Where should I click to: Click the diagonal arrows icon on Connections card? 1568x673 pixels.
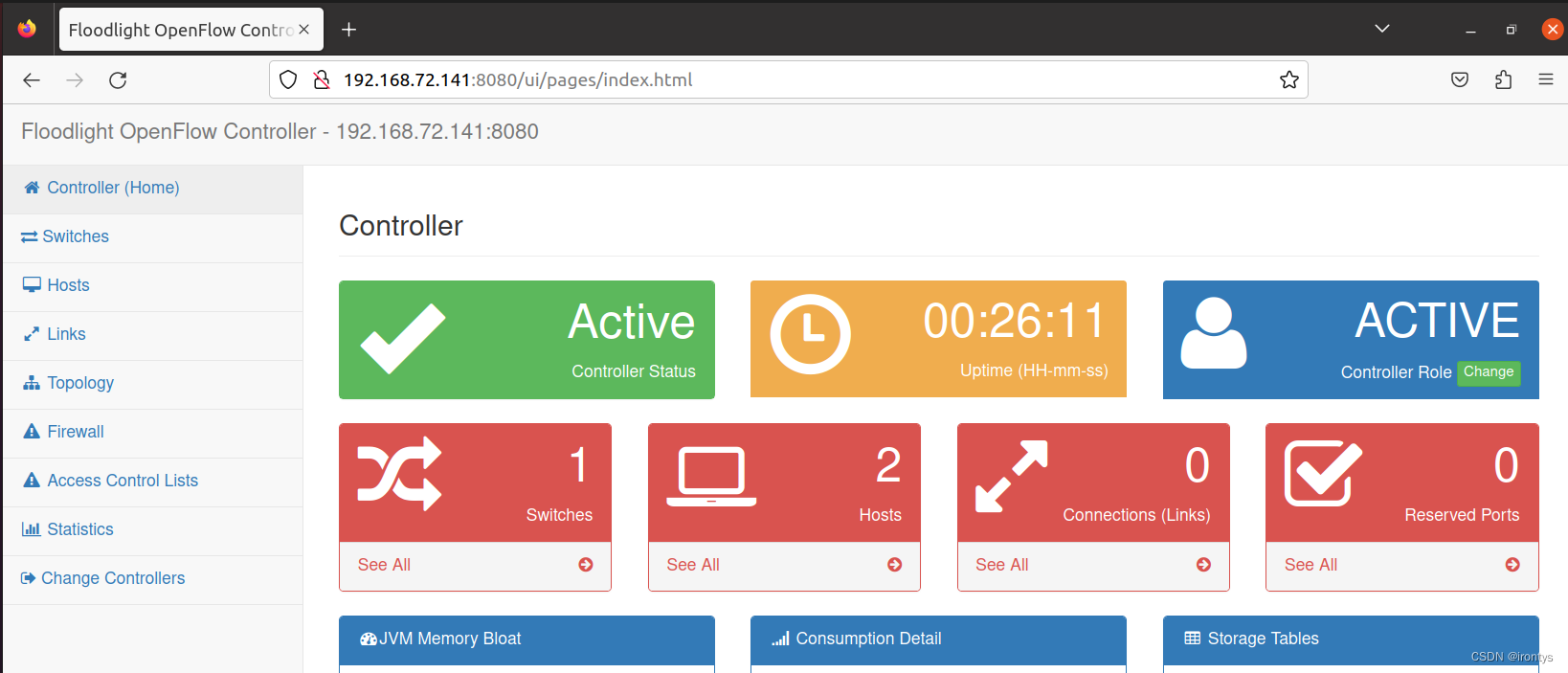click(1012, 476)
